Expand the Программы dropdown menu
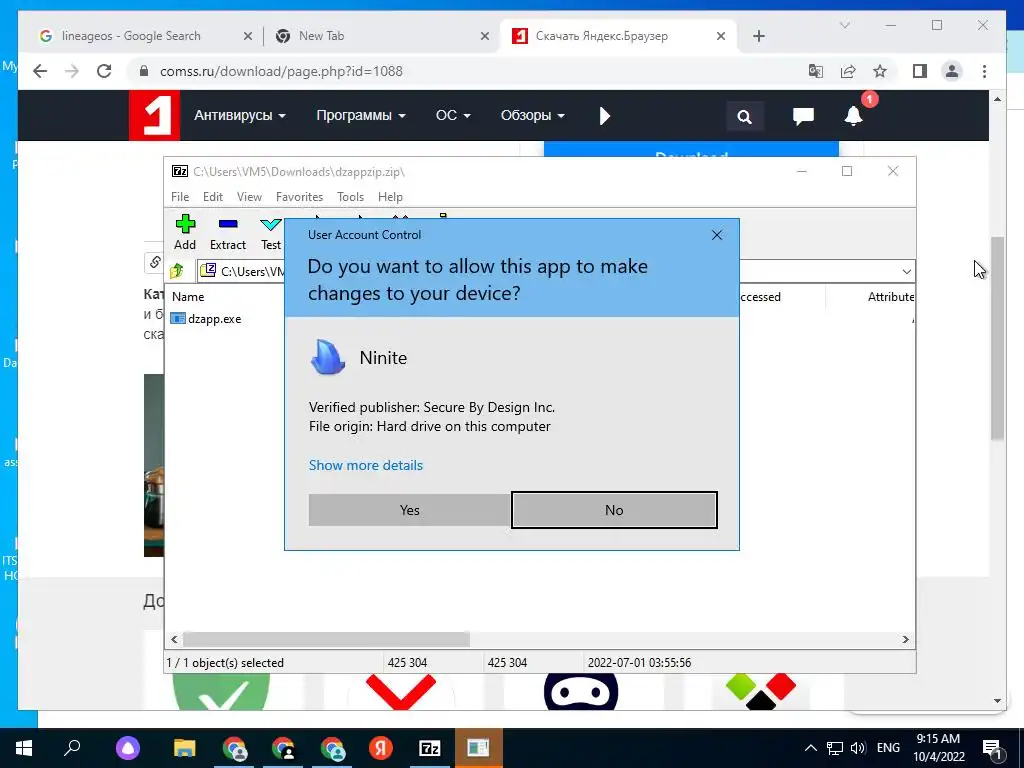1024x768 pixels. pyautogui.click(x=360, y=116)
